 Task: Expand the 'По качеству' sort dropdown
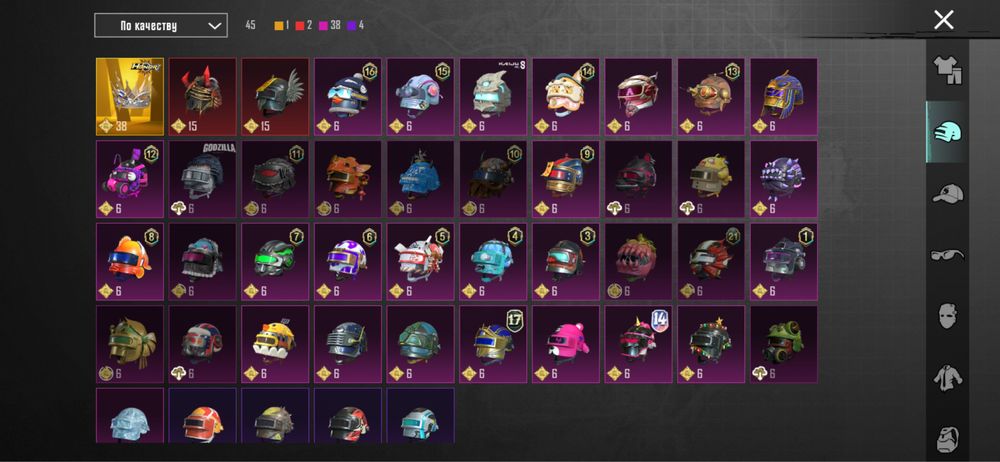coord(161,26)
